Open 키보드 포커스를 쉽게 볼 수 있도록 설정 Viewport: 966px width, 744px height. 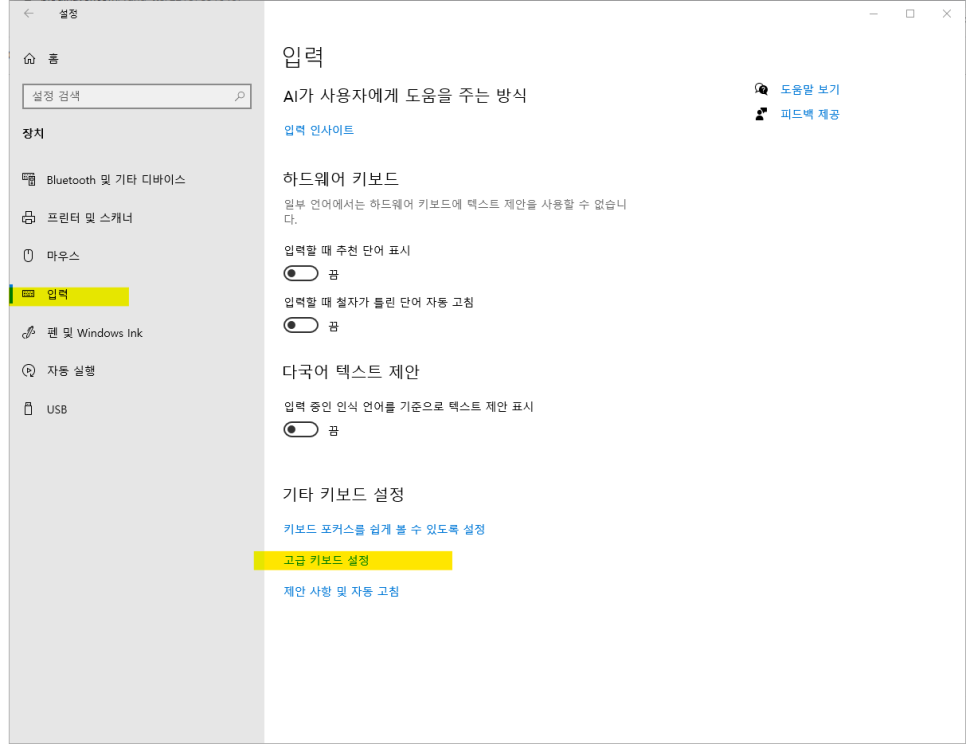point(384,529)
